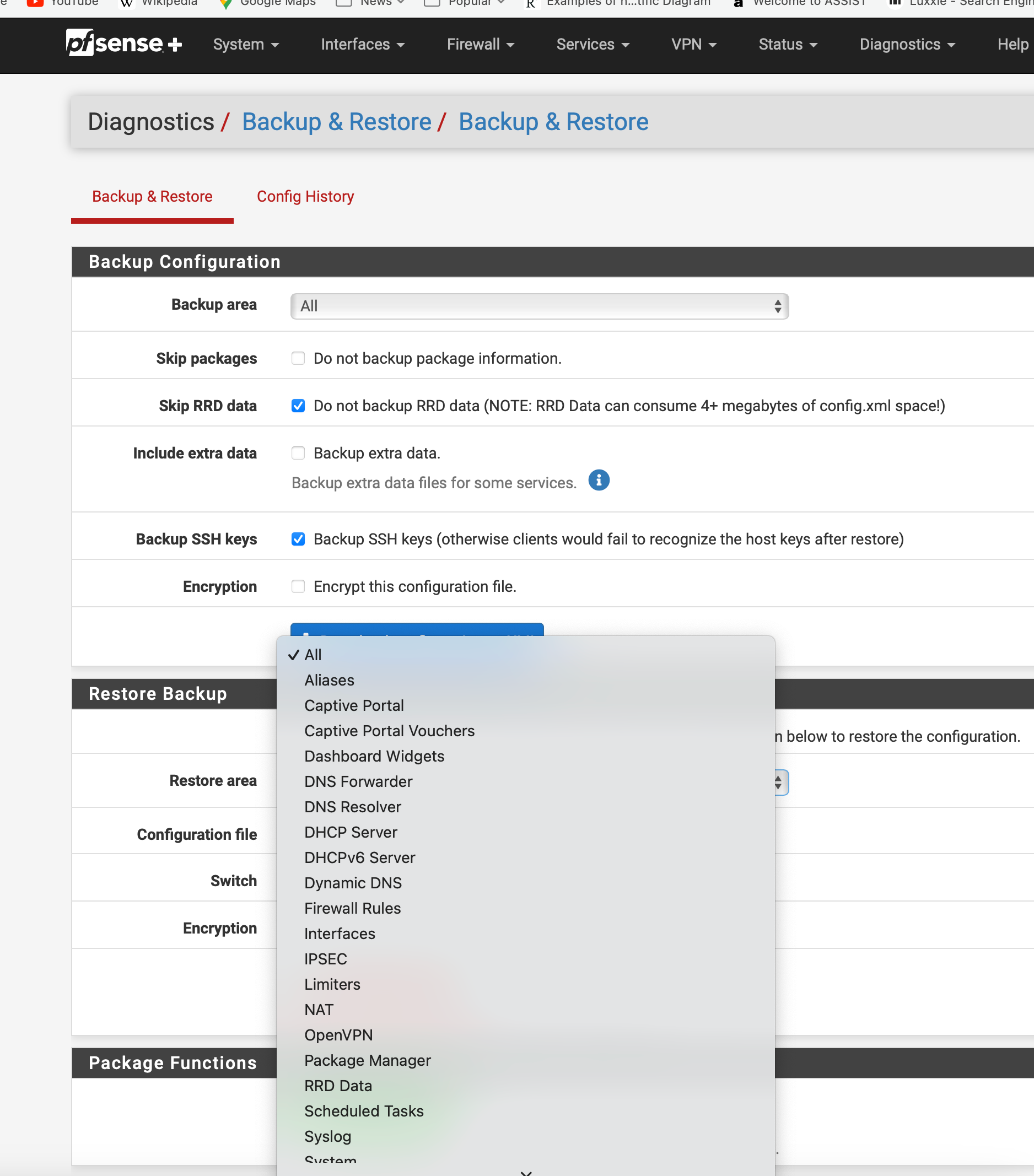Expand the System menu
Viewport: 1034px width, 1176px height.
pos(246,44)
